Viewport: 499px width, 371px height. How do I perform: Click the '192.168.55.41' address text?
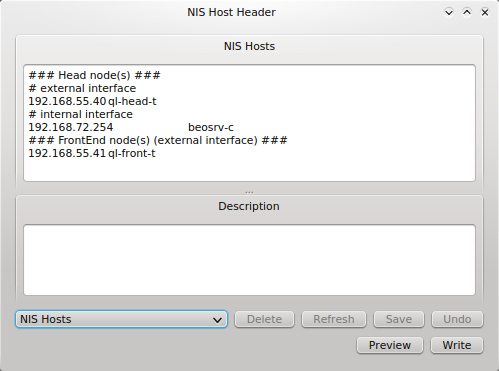[x=67, y=153]
